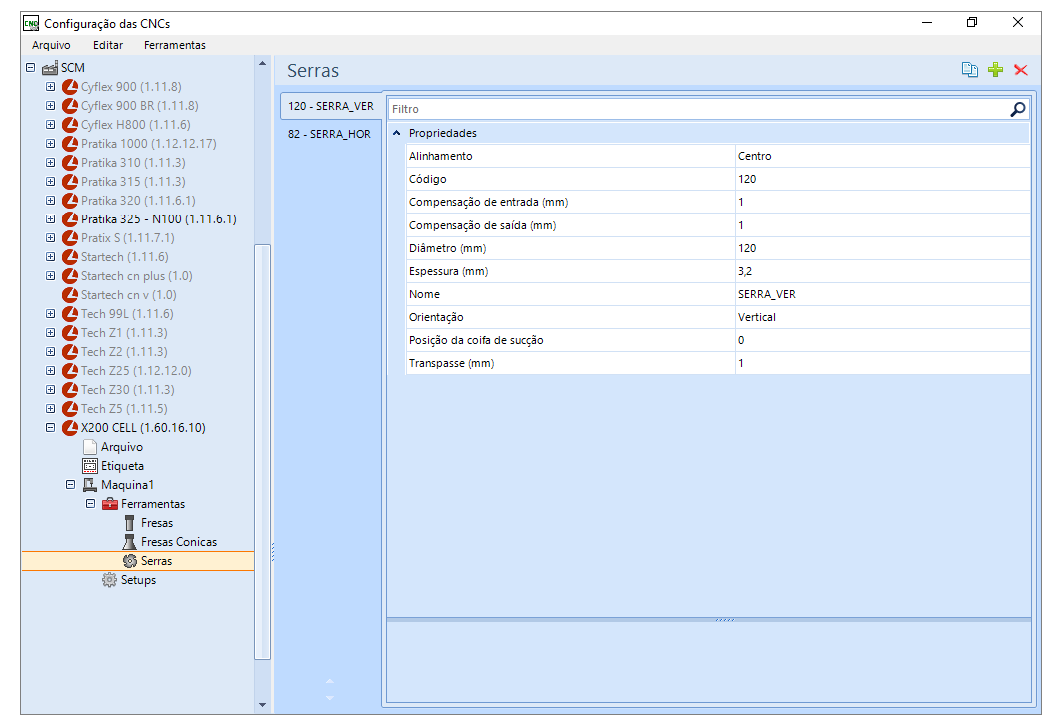The width and height of the screenshot is (1049, 725).
Task: Click the Posição da coifa de sucção value
Action: point(882,340)
